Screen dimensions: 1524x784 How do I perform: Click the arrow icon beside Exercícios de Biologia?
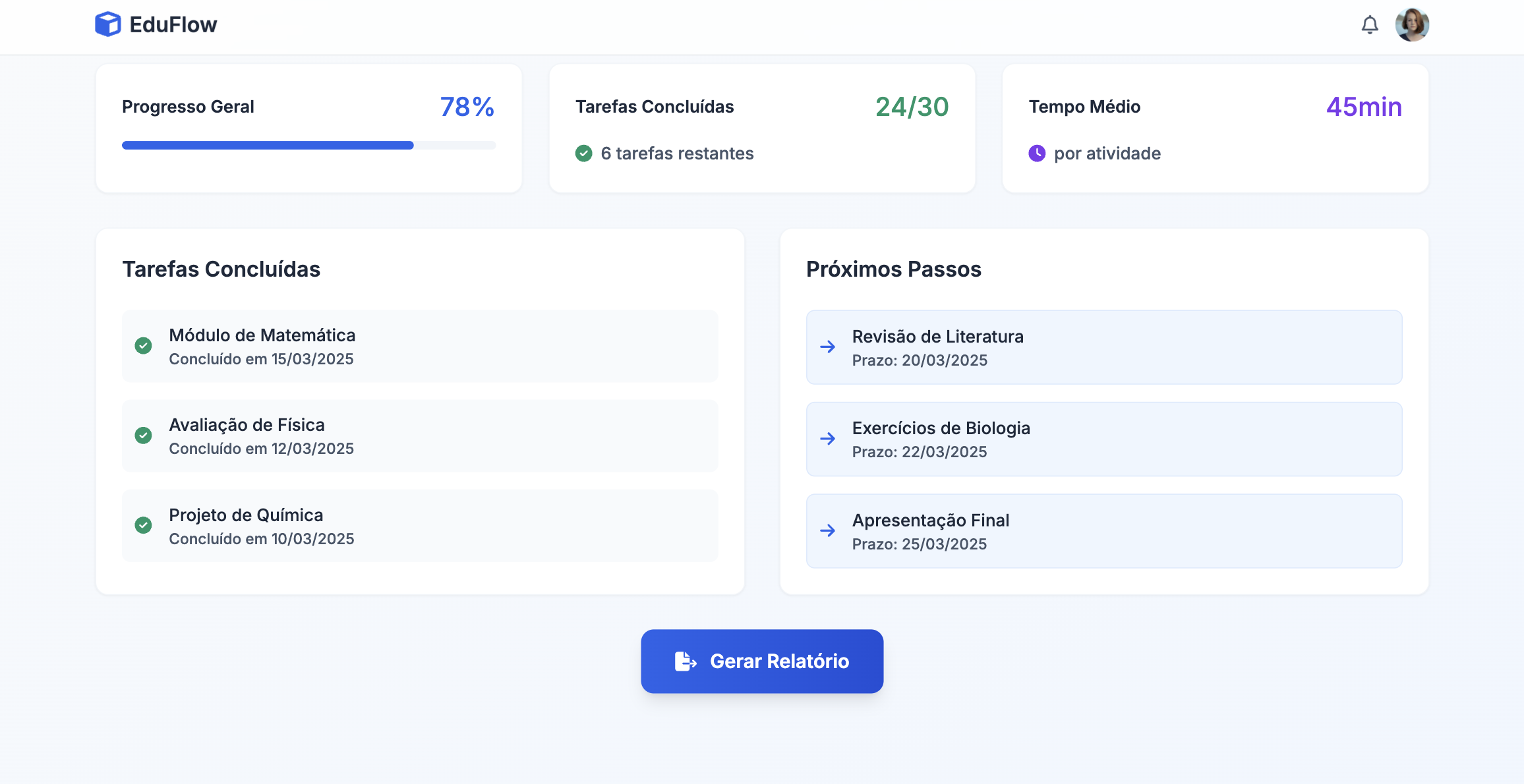tap(827, 439)
